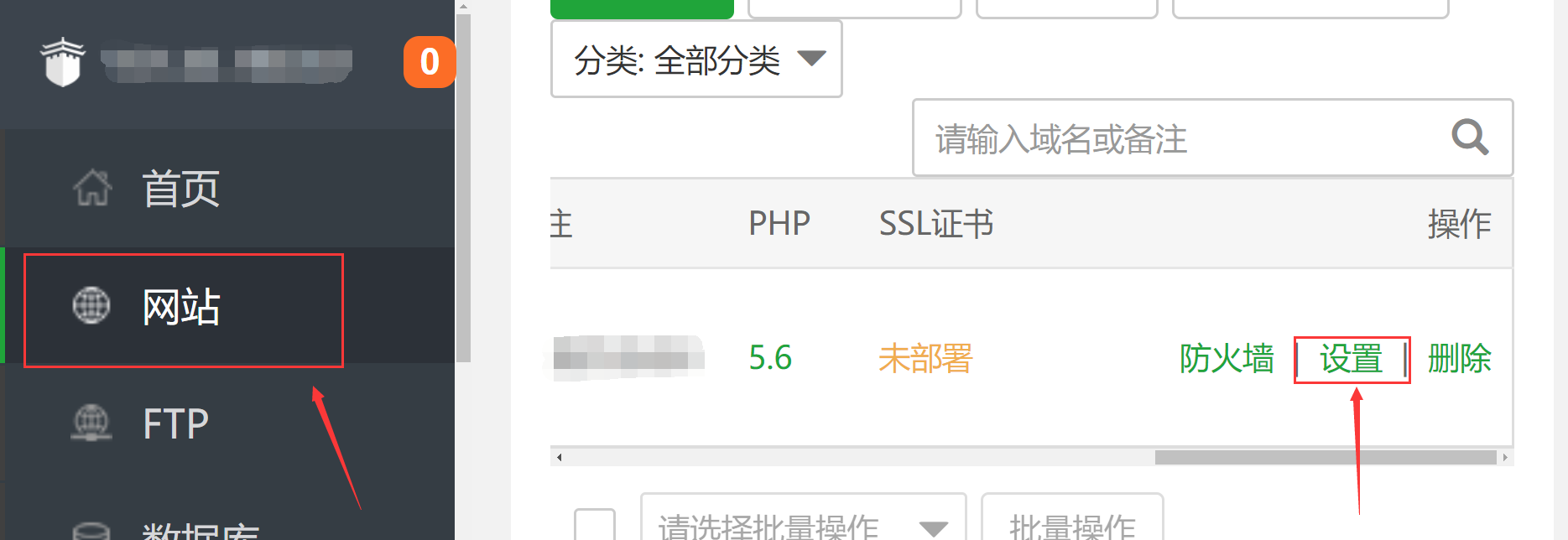The image size is (1568, 540).
Task: Click the orange notification badge showing 0
Action: tap(430, 62)
